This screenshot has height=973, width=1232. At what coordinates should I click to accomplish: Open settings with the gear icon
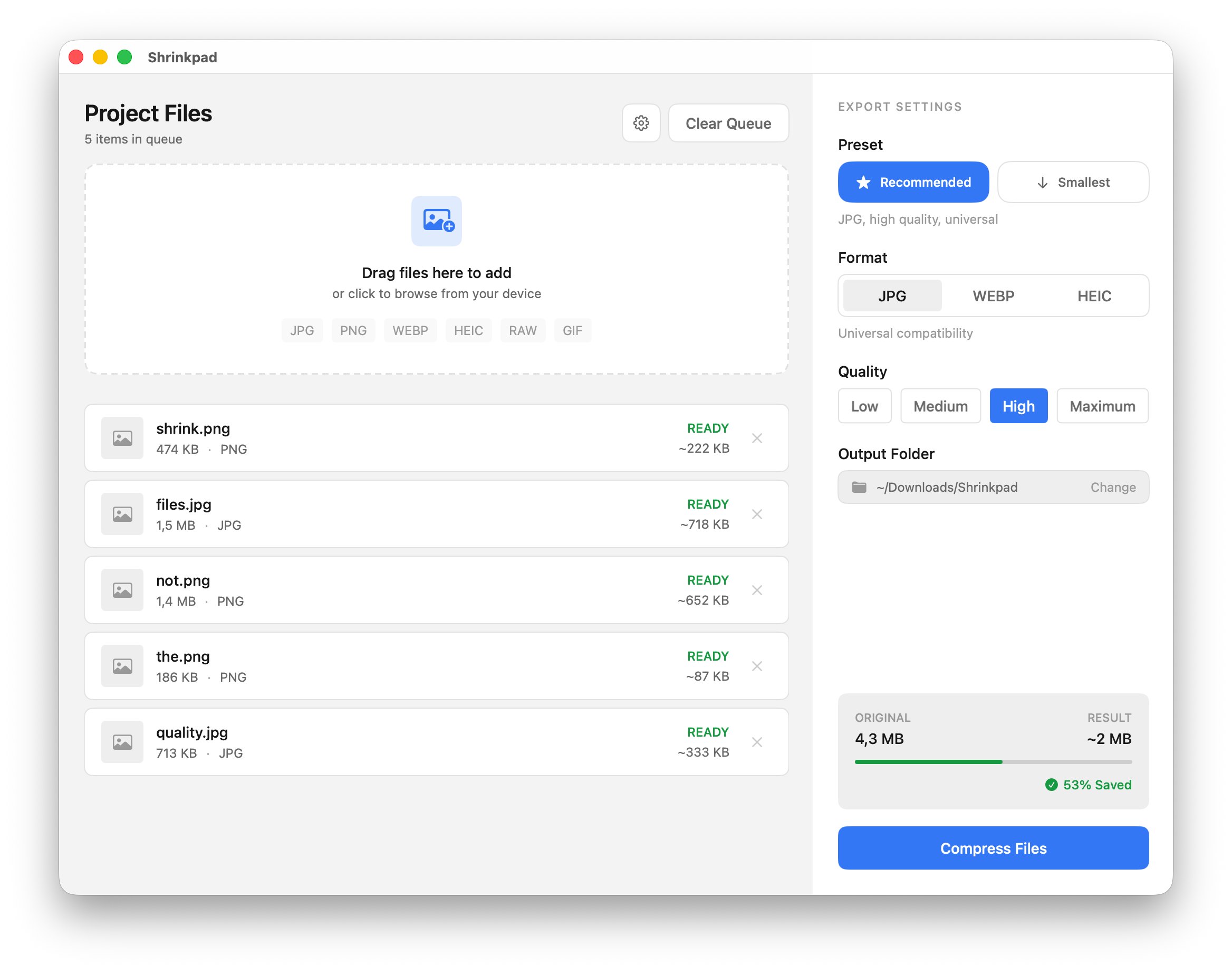(641, 123)
